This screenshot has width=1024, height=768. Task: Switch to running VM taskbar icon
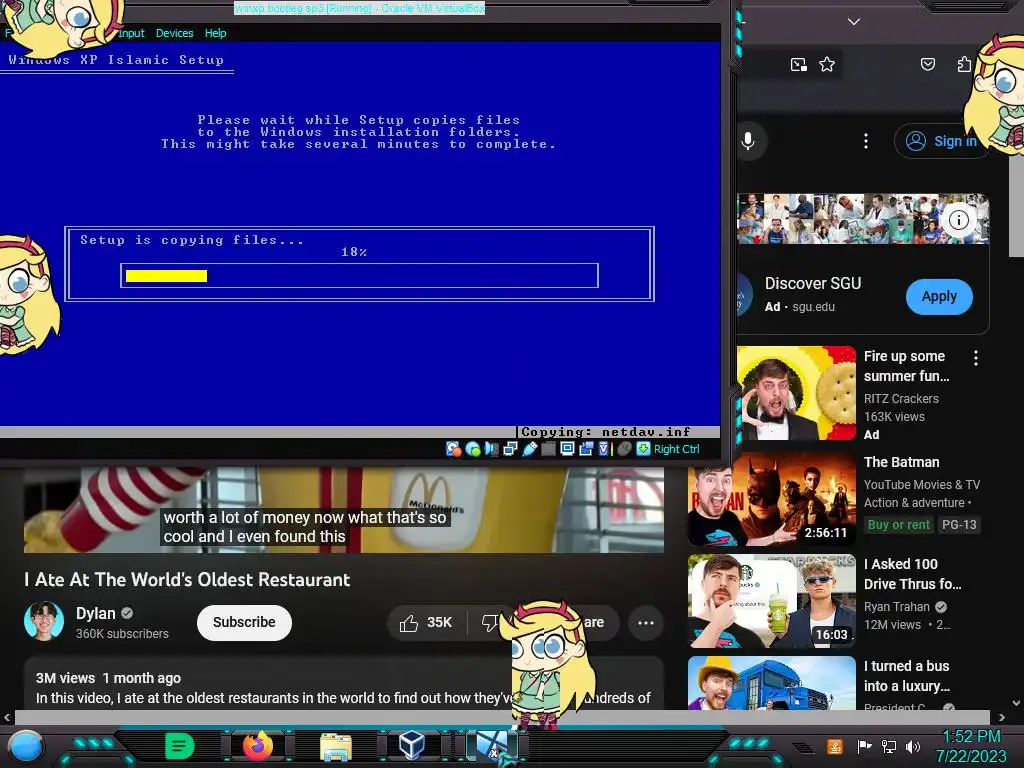click(492, 746)
